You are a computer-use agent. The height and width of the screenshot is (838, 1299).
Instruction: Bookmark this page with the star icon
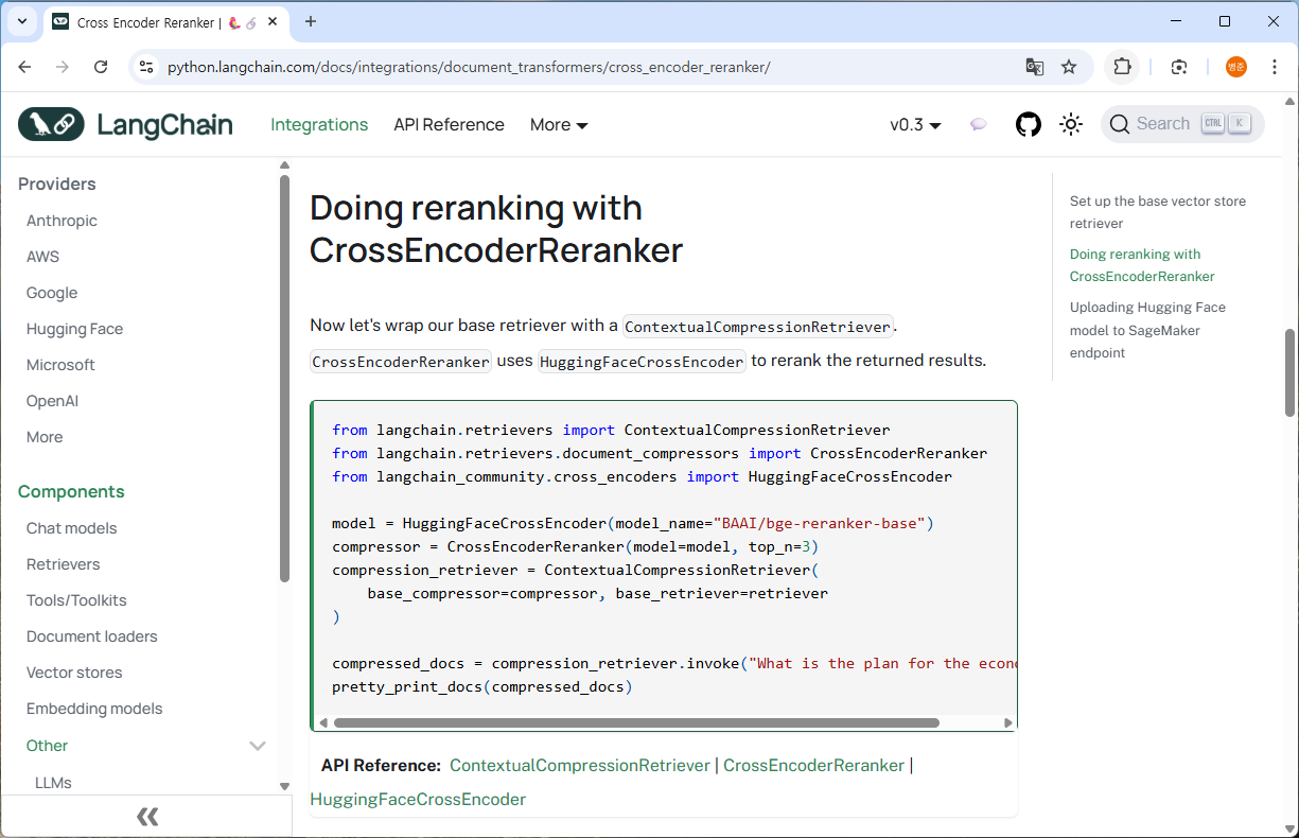point(1069,67)
